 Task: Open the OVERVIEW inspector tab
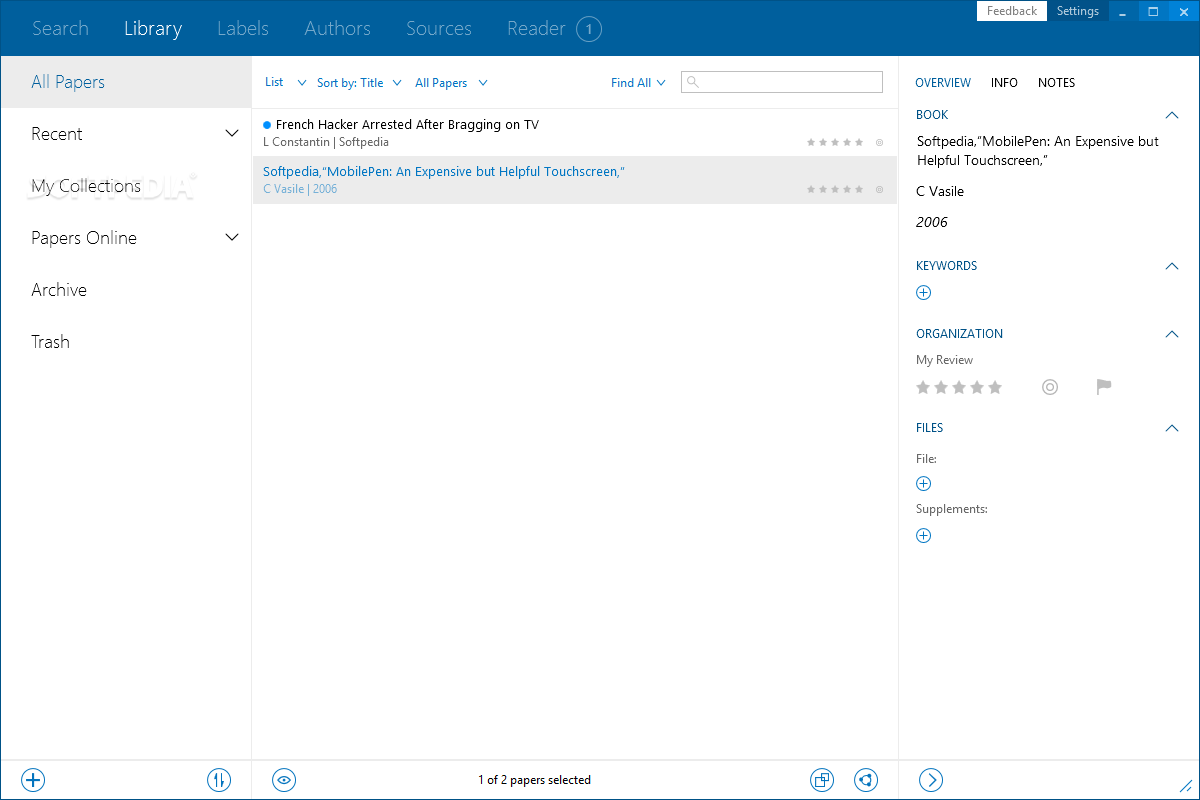(x=943, y=83)
